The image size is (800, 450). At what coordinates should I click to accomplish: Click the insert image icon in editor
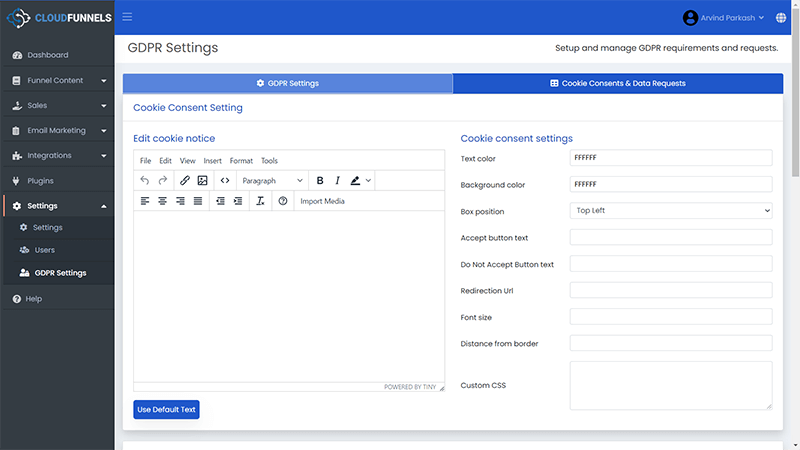202,181
